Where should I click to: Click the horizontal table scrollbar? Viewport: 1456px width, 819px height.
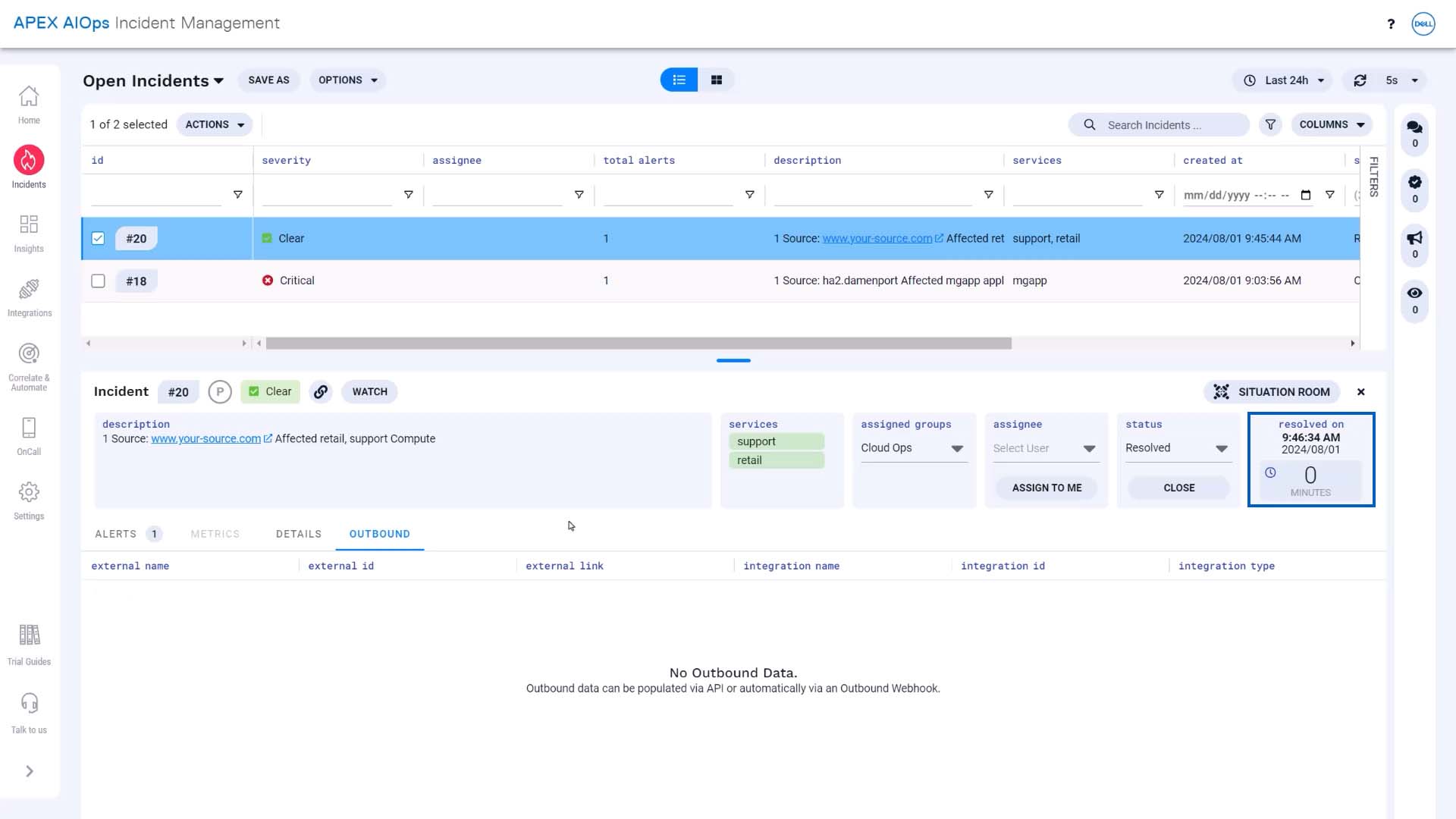(639, 344)
